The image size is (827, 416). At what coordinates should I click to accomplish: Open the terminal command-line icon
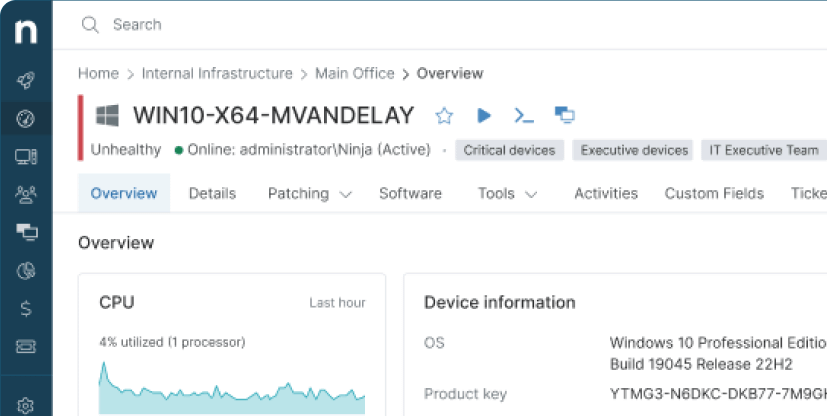(524, 115)
